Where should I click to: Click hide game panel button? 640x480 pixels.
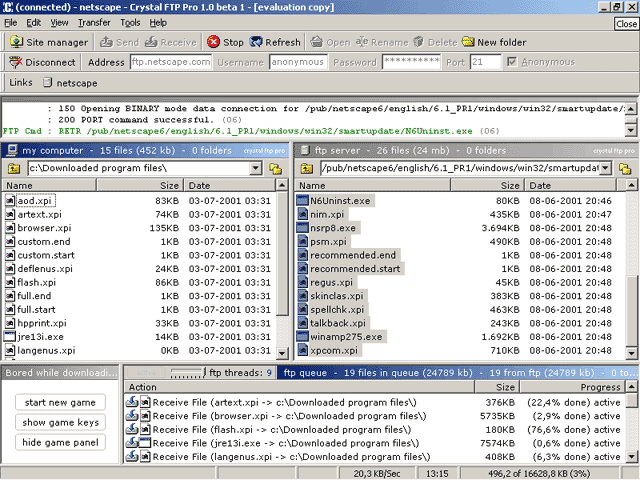60,442
